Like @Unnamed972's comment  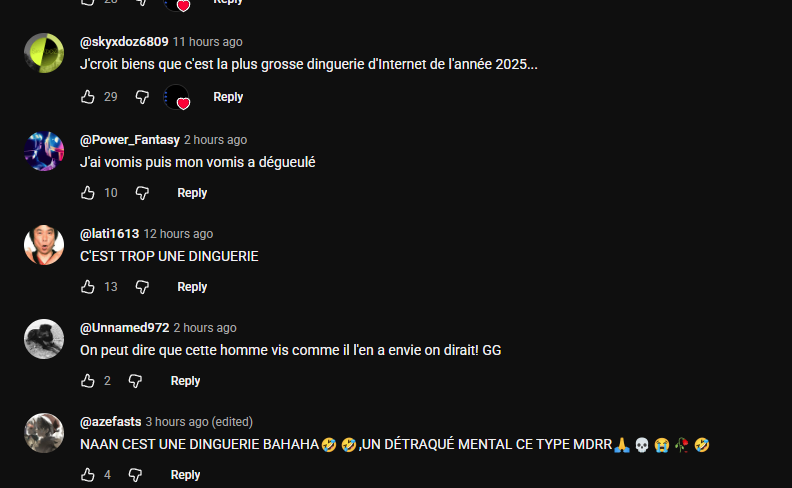(x=88, y=381)
